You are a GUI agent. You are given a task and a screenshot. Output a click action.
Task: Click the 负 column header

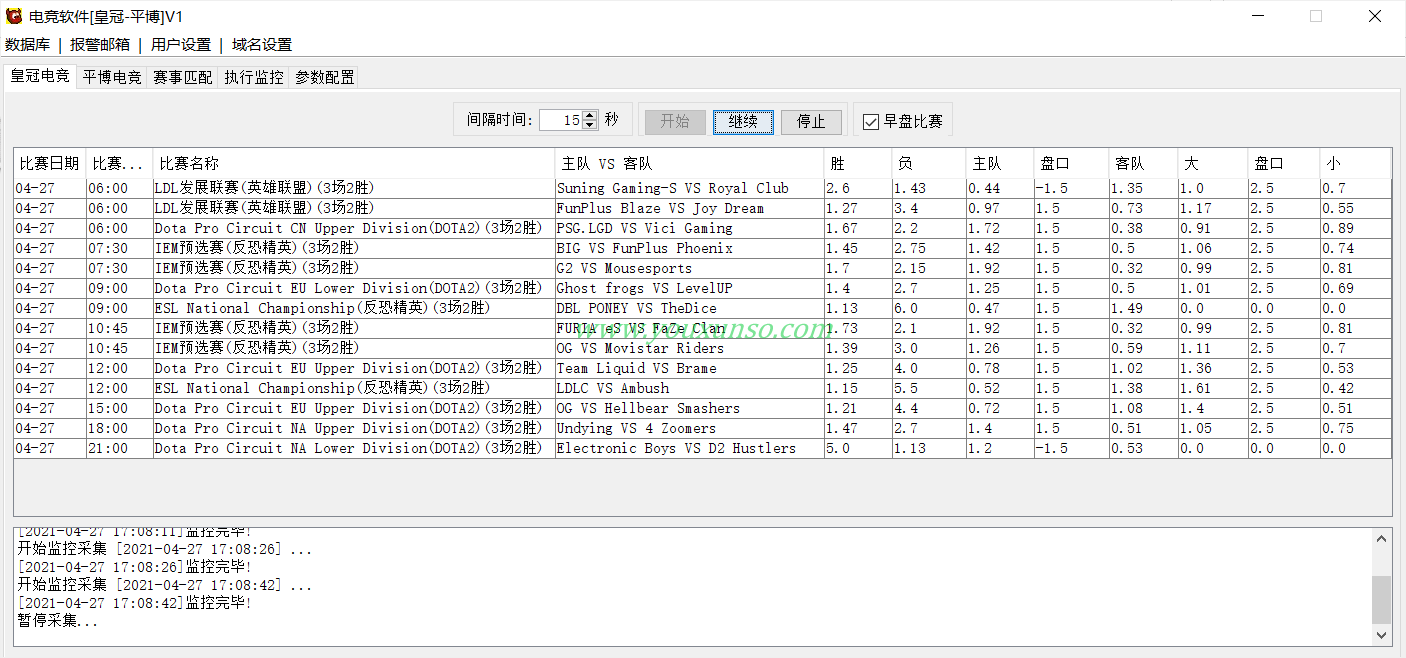tap(929, 163)
